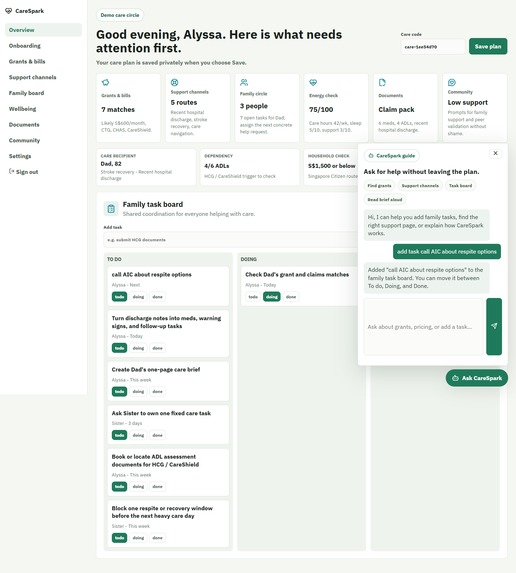
Task: Move 'Check Dad's grant' task back to todo
Action: pyautogui.click(x=253, y=297)
